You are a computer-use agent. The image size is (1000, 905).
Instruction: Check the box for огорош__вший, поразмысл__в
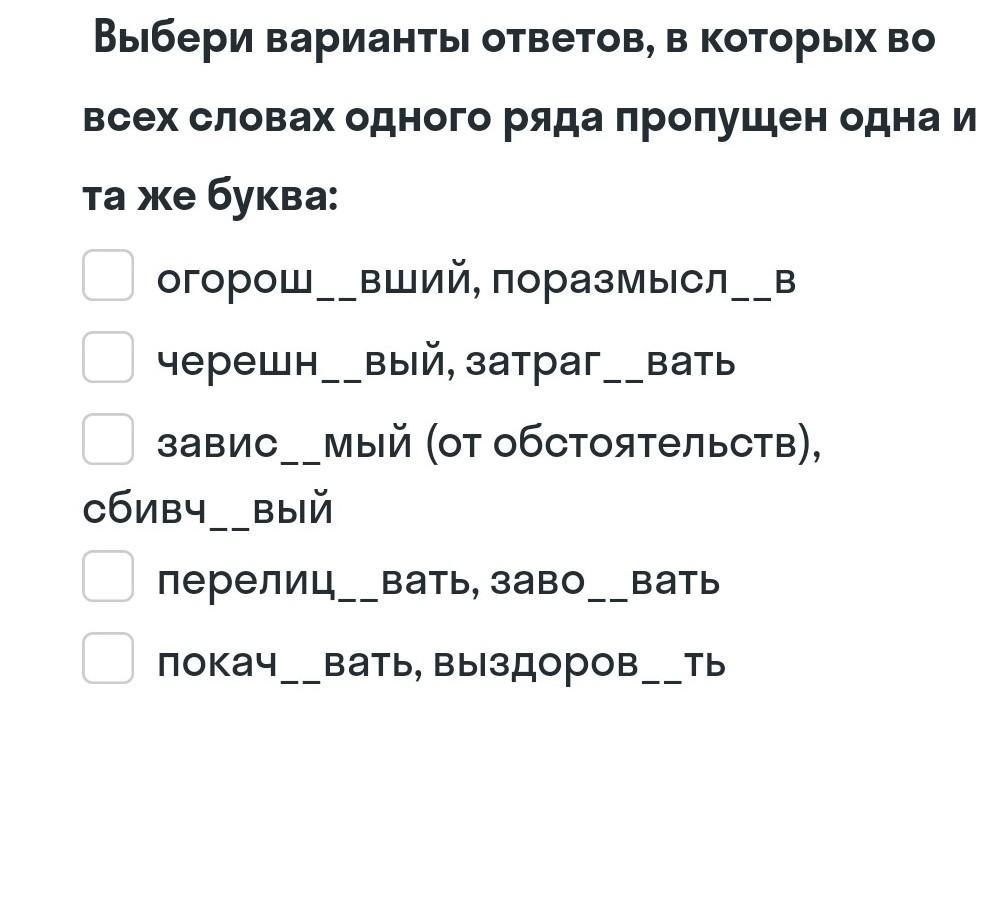(x=108, y=276)
